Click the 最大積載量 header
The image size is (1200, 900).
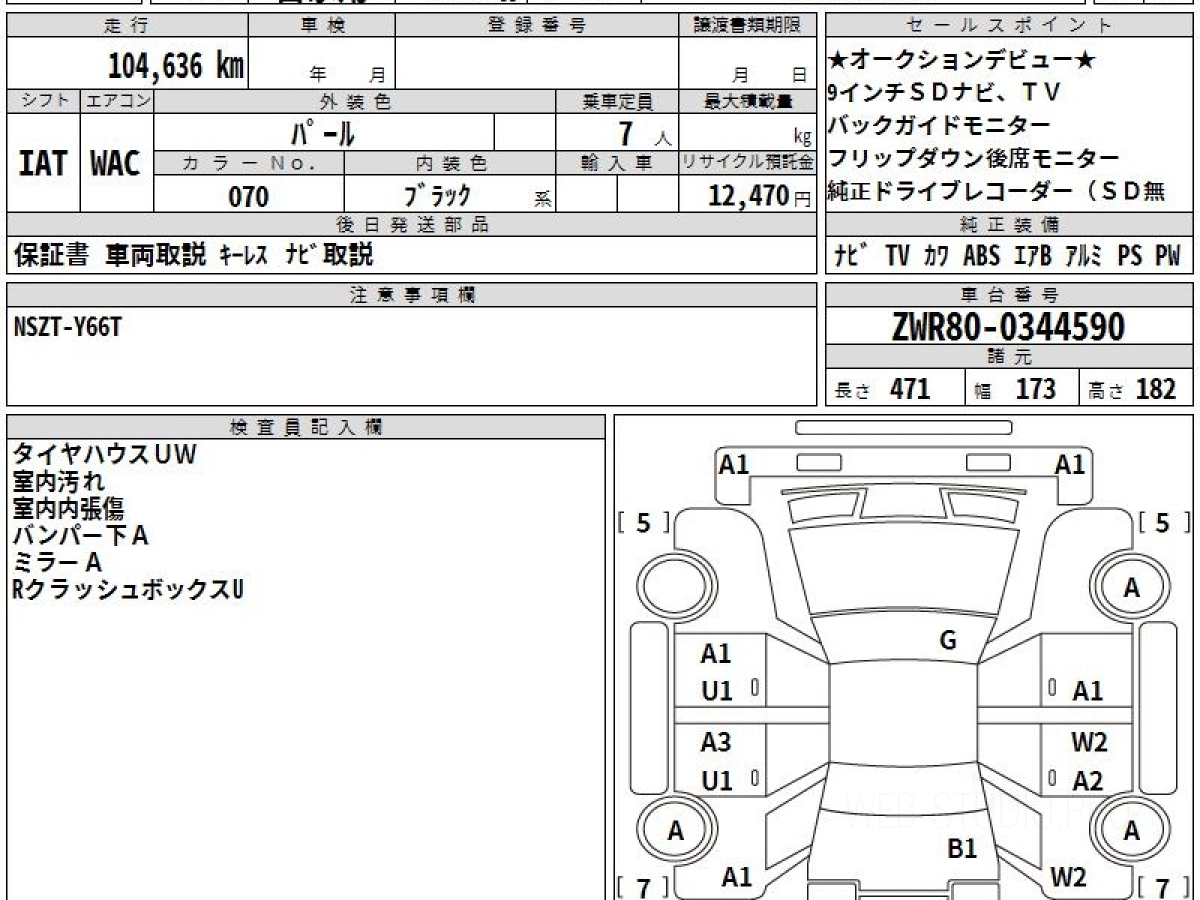[747, 101]
